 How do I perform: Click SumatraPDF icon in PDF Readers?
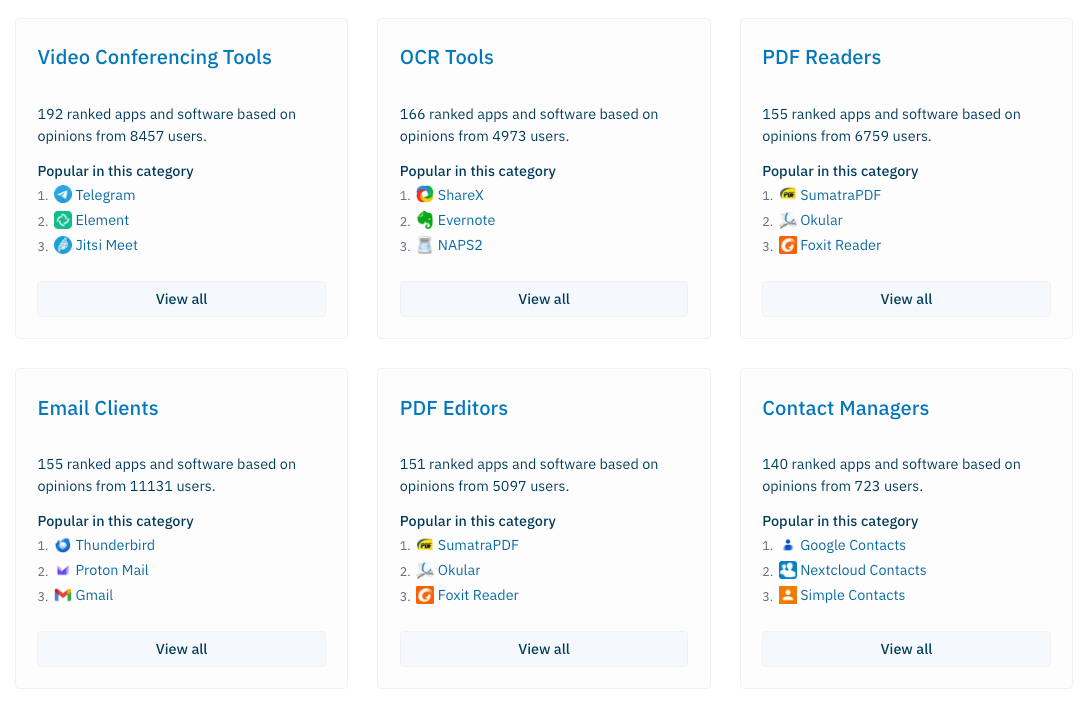pyautogui.click(x=788, y=195)
